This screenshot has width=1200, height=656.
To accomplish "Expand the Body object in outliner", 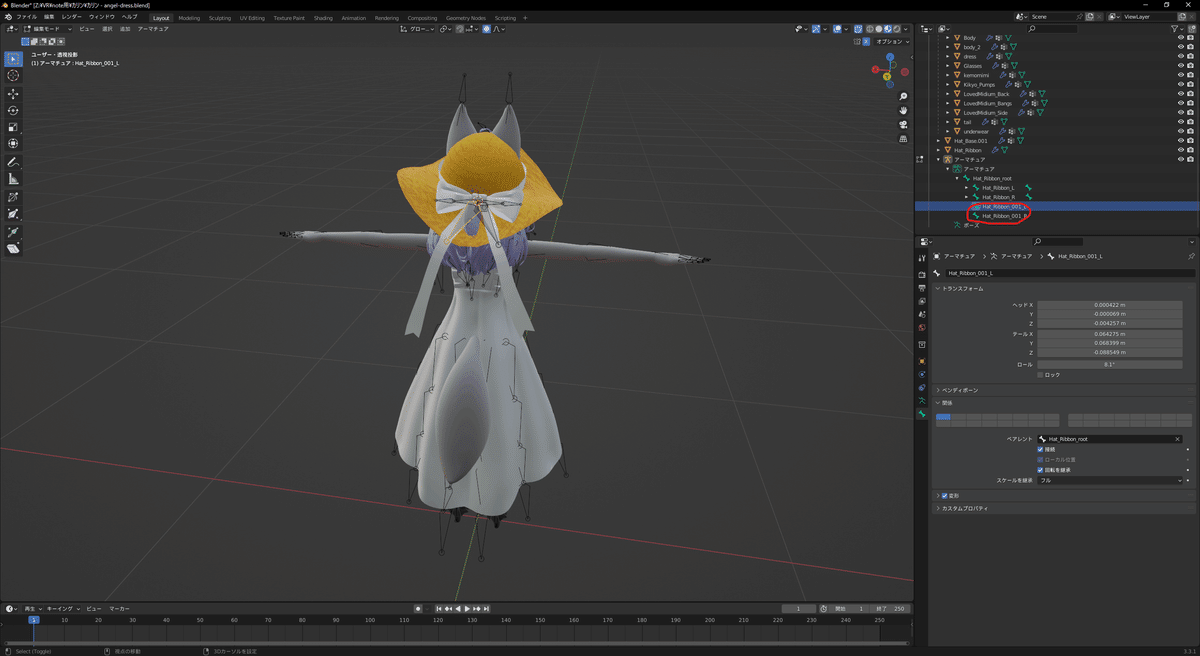I will coord(947,38).
